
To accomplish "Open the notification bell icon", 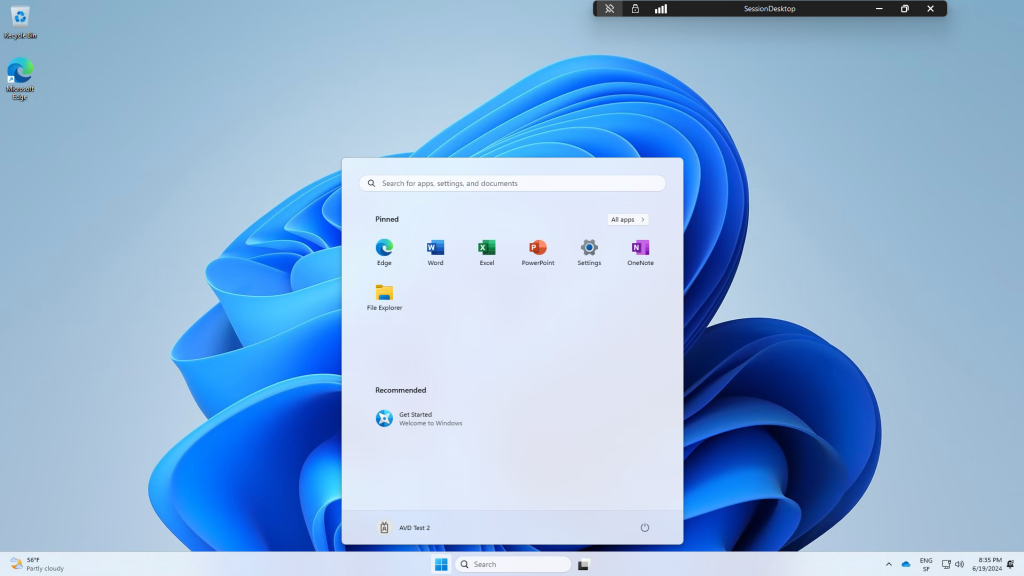I will (x=1011, y=564).
